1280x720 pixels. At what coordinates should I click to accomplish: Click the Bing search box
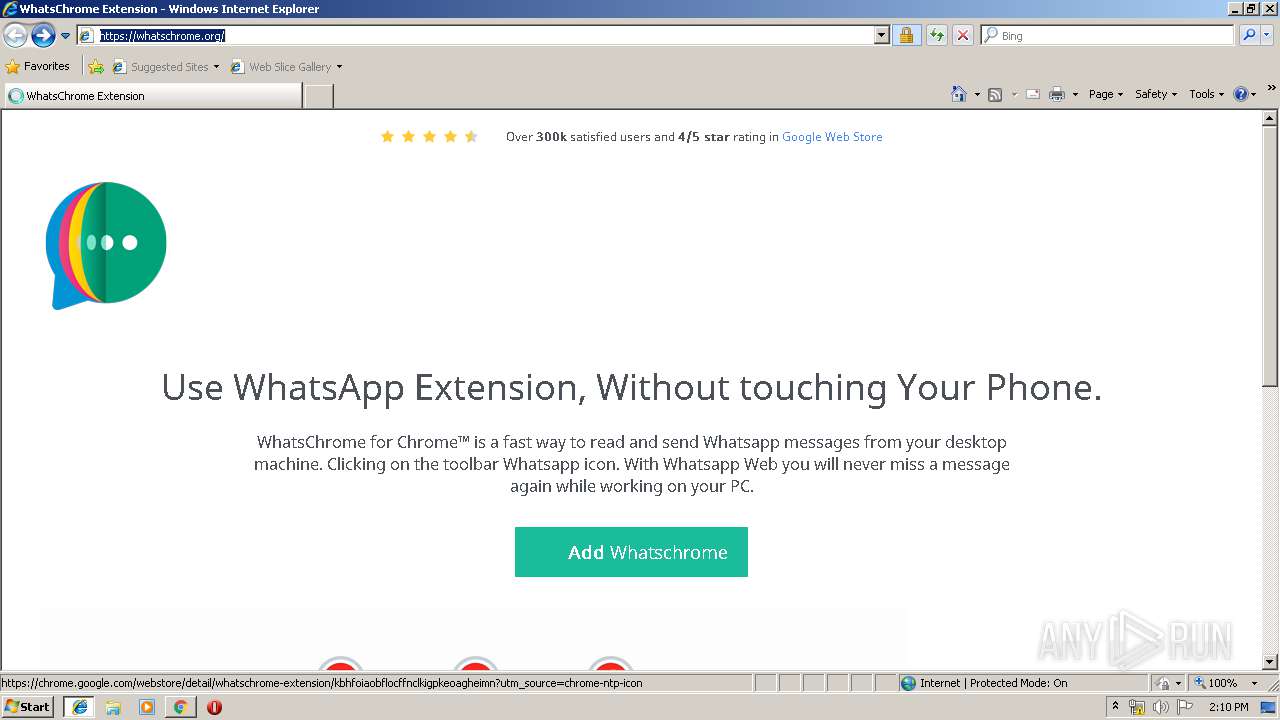pos(1108,35)
